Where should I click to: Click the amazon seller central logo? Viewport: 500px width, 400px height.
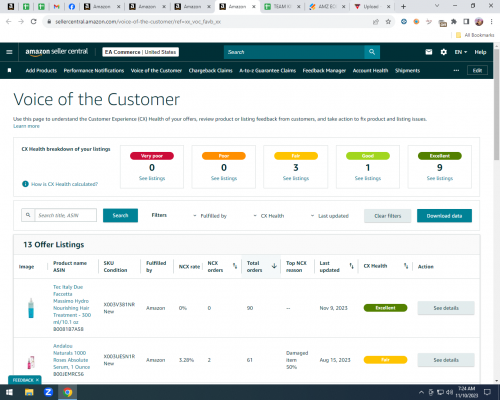point(57,52)
